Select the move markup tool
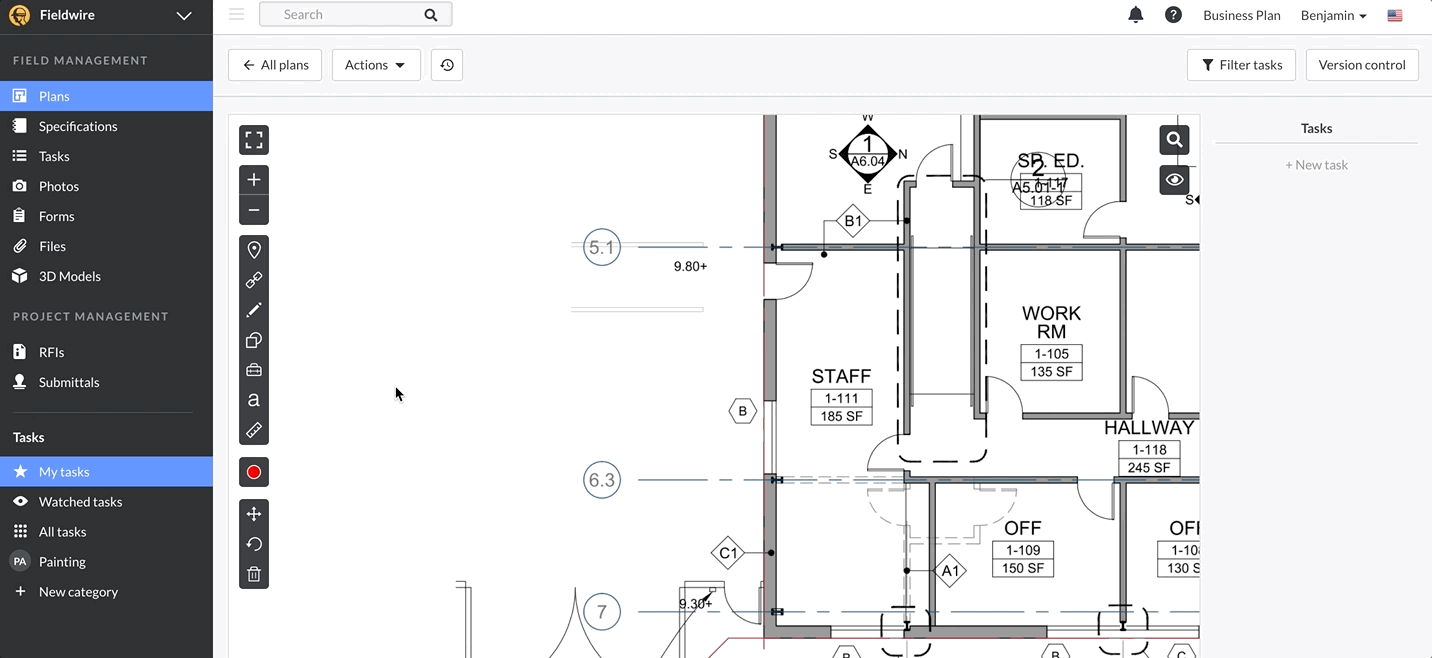The height and width of the screenshot is (658, 1432). [254, 514]
